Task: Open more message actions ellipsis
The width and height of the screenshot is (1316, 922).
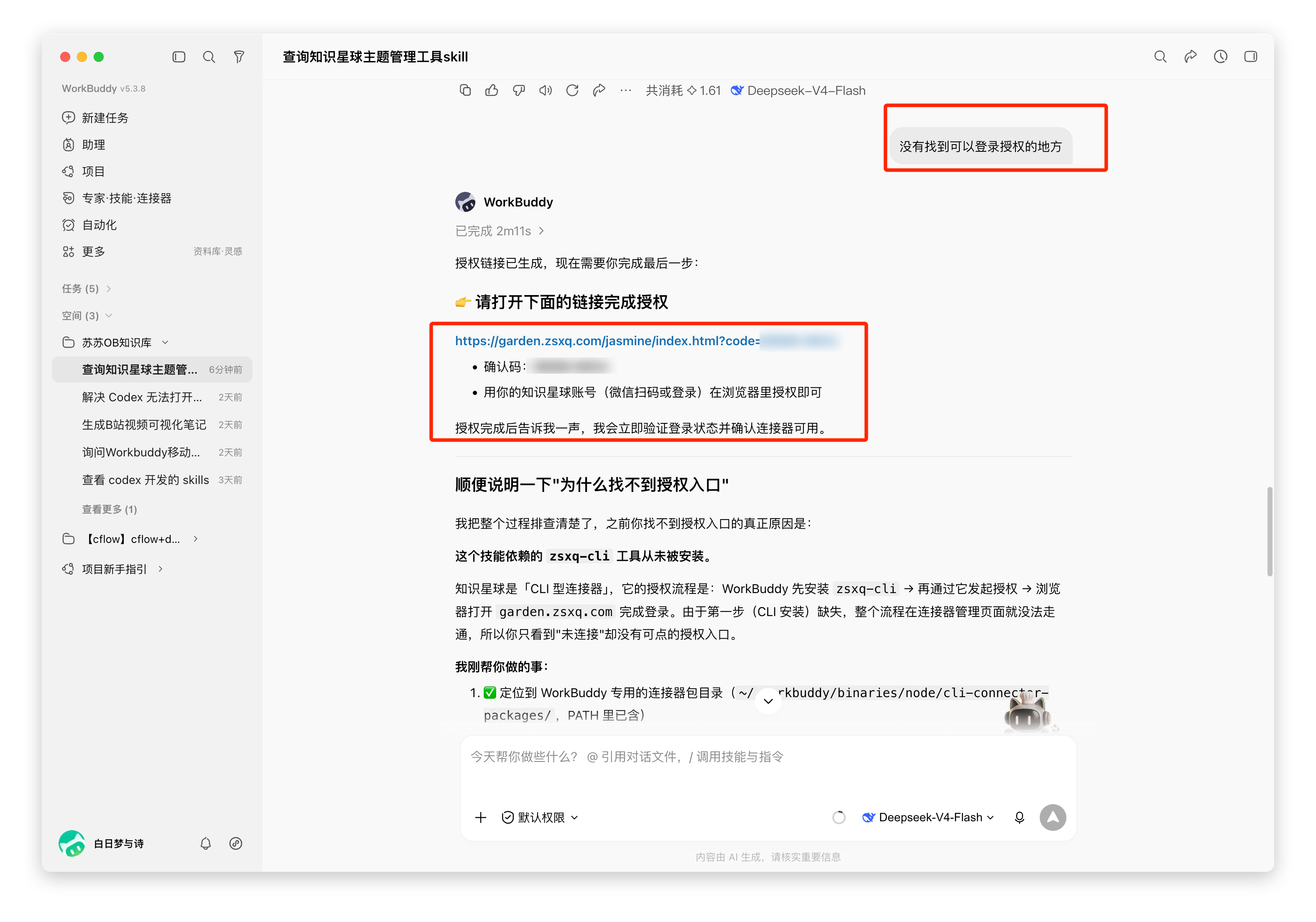Action: [x=625, y=91]
